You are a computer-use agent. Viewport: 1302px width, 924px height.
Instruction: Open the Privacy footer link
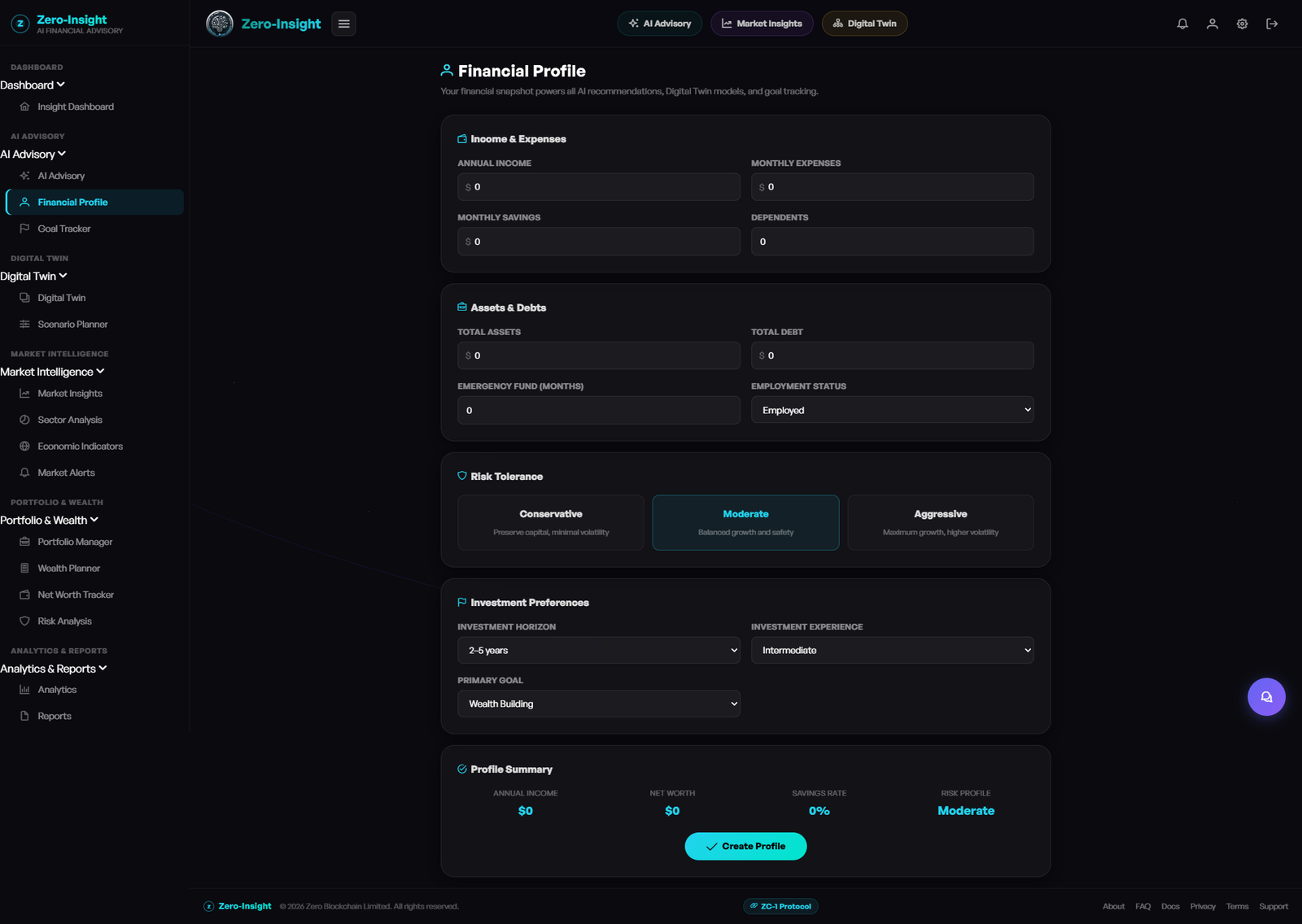[1203, 906]
